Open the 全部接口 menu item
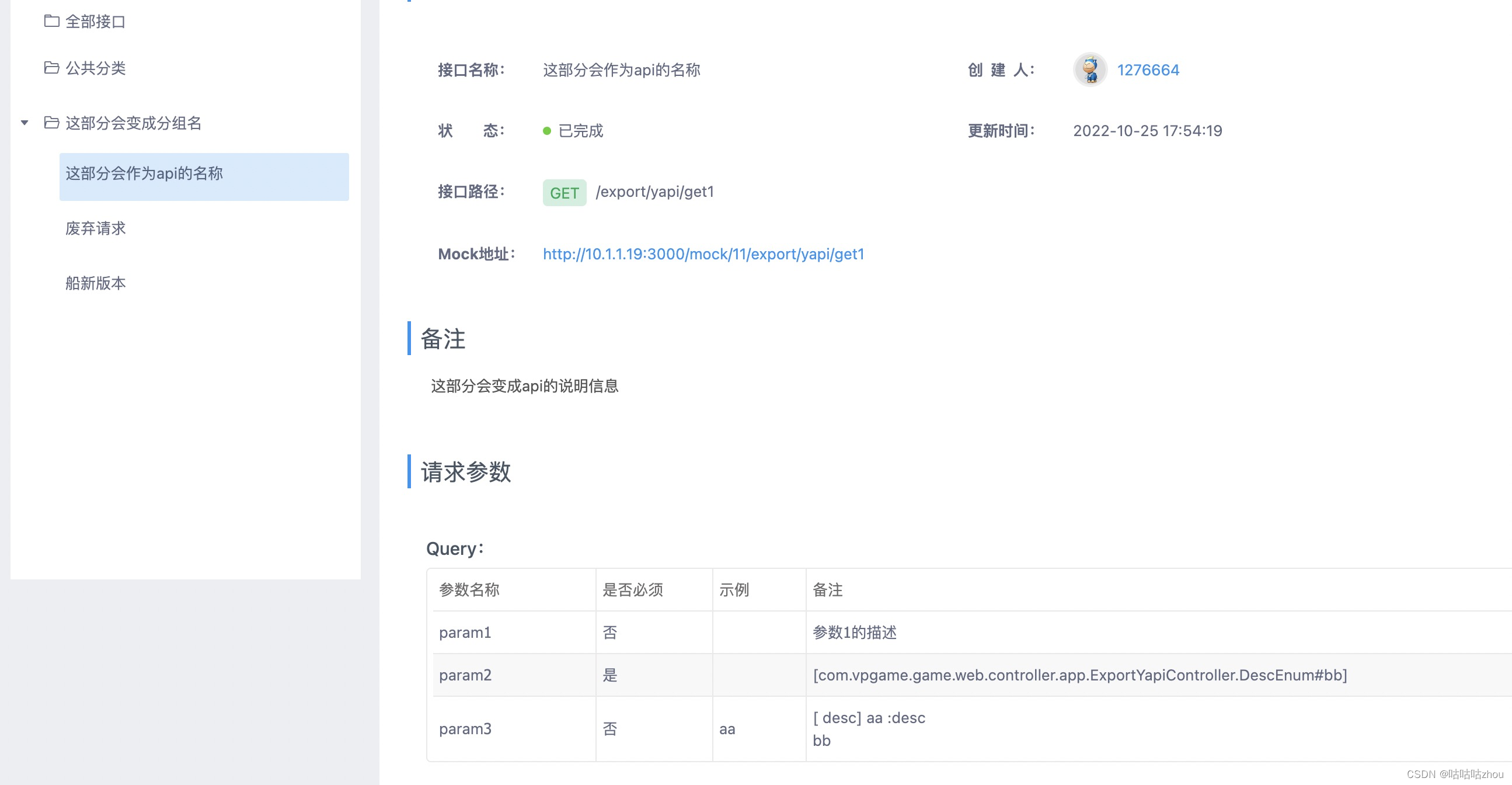This screenshot has height=785, width=1512. click(x=95, y=22)
